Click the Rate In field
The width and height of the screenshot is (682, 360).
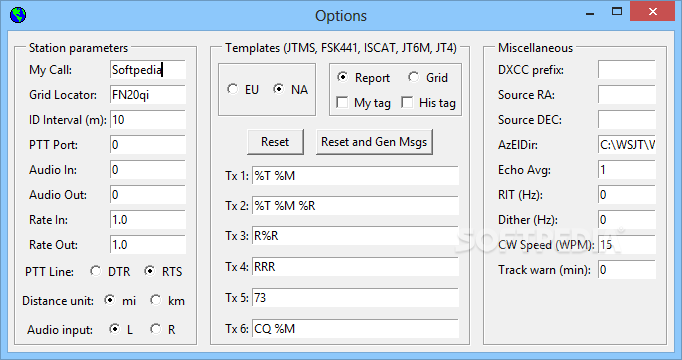[148, 220]
